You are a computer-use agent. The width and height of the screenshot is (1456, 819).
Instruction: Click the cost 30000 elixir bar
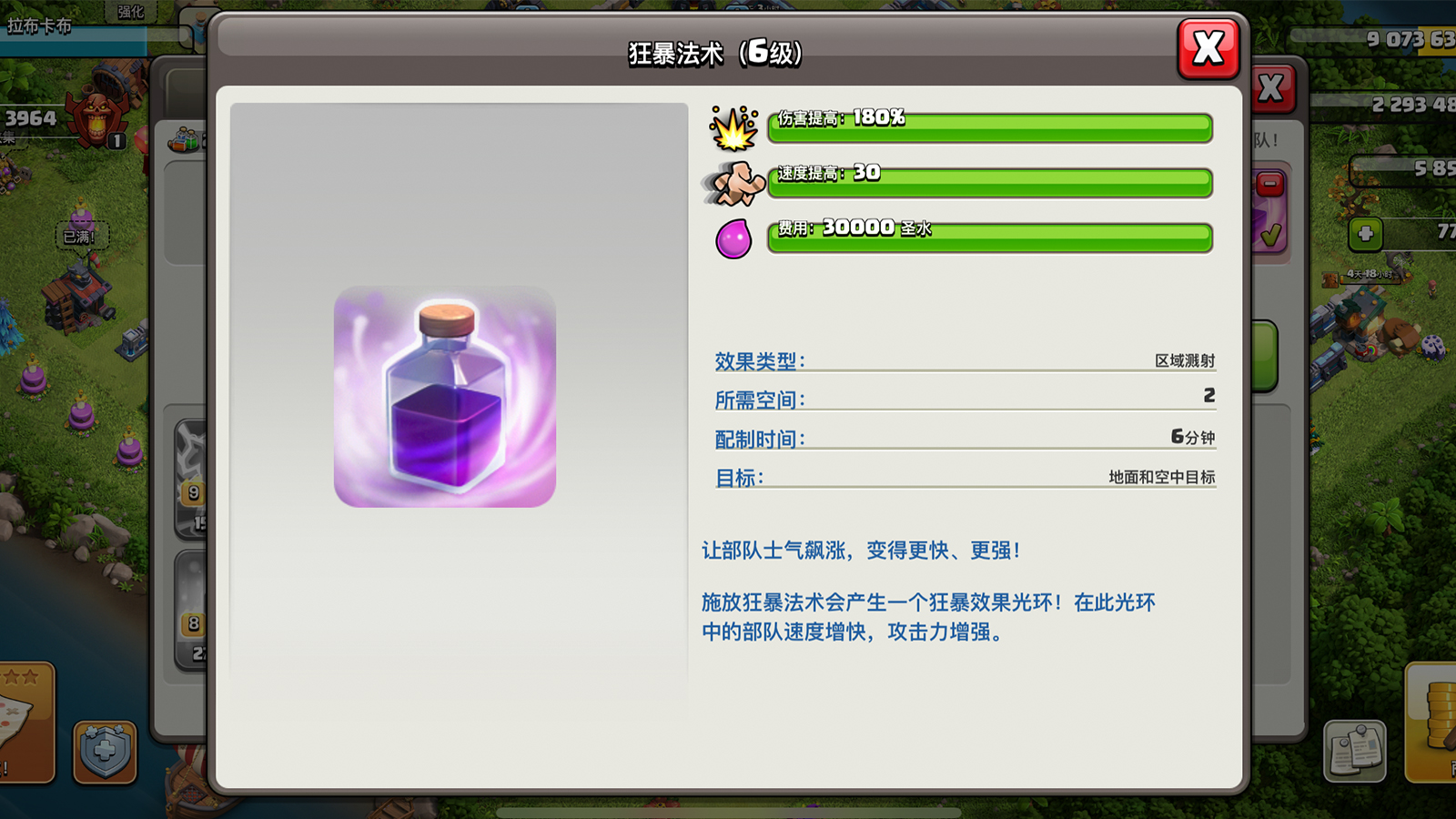[990, 238]
